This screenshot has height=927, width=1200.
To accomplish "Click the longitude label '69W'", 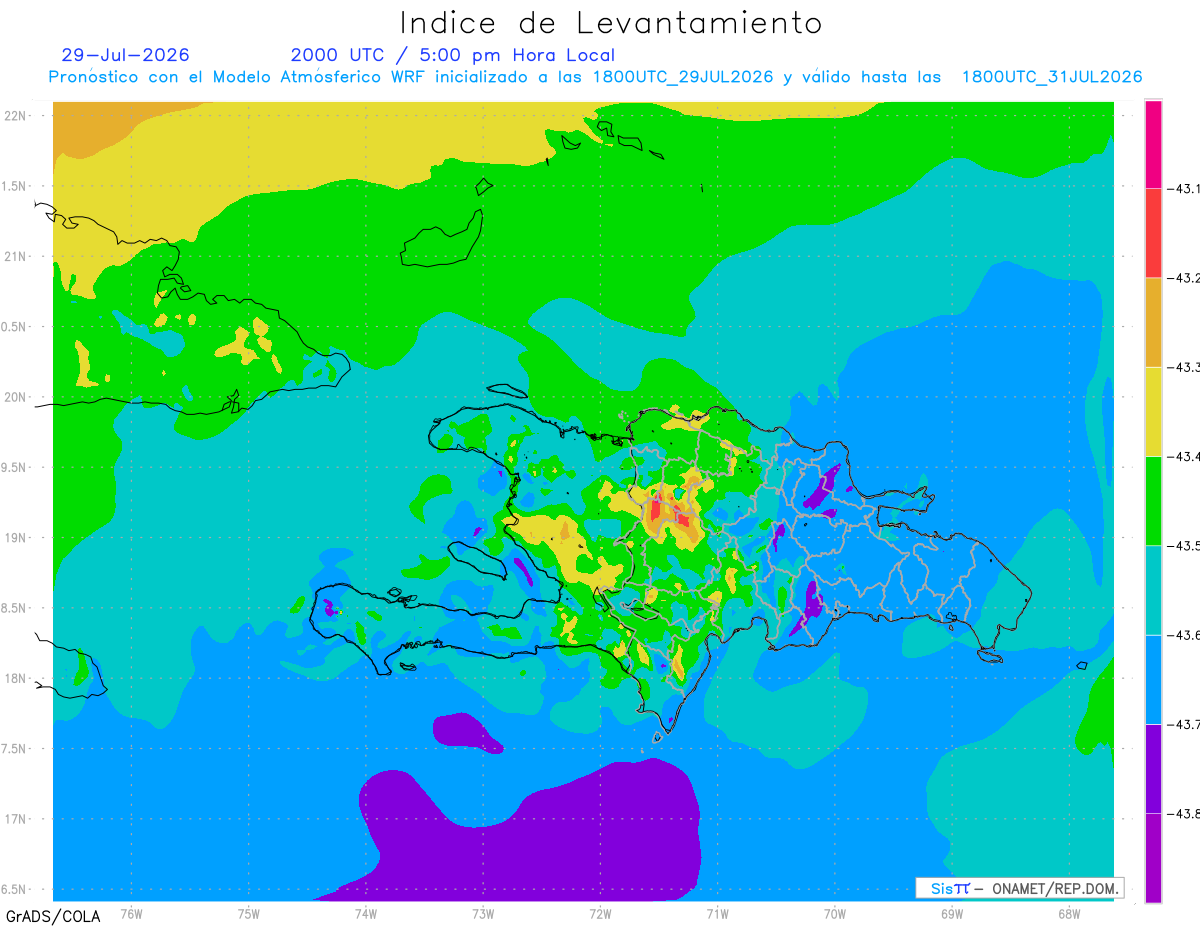I will (951, 914).
